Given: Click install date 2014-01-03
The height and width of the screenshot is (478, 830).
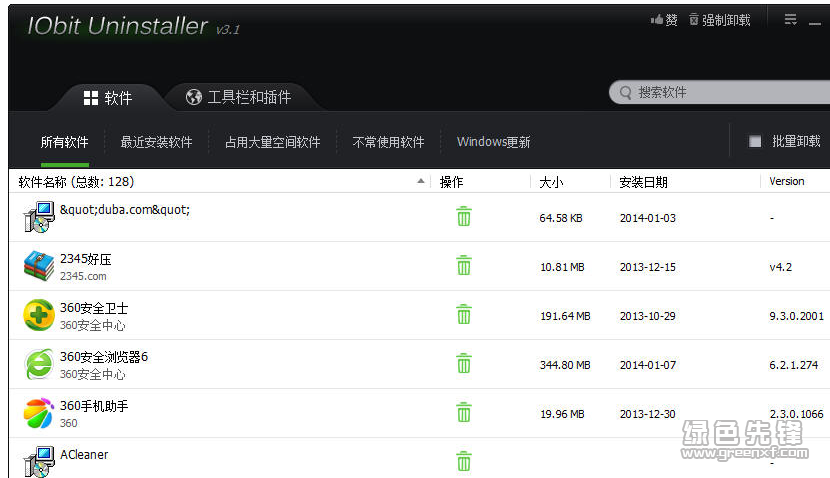Looking at the screenshot, I should [648, 218].
